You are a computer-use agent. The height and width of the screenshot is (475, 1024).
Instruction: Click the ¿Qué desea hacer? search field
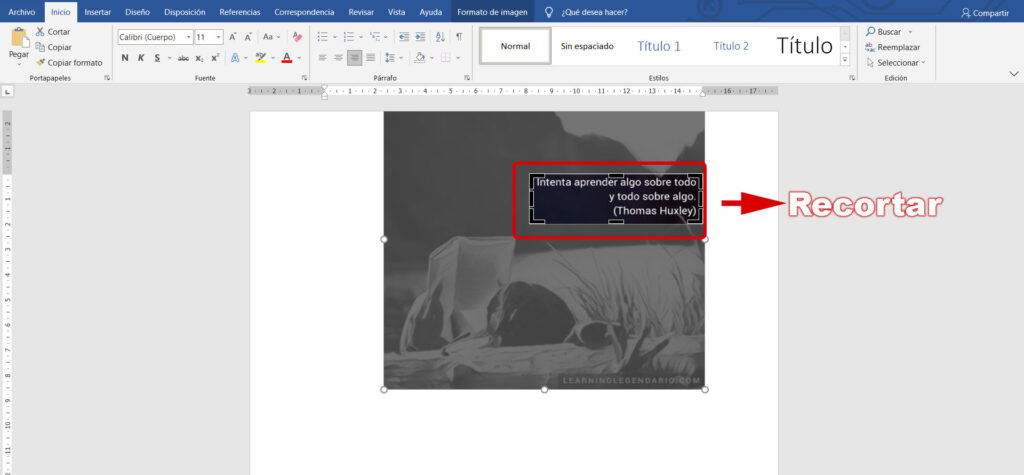[x=594, y=13]
